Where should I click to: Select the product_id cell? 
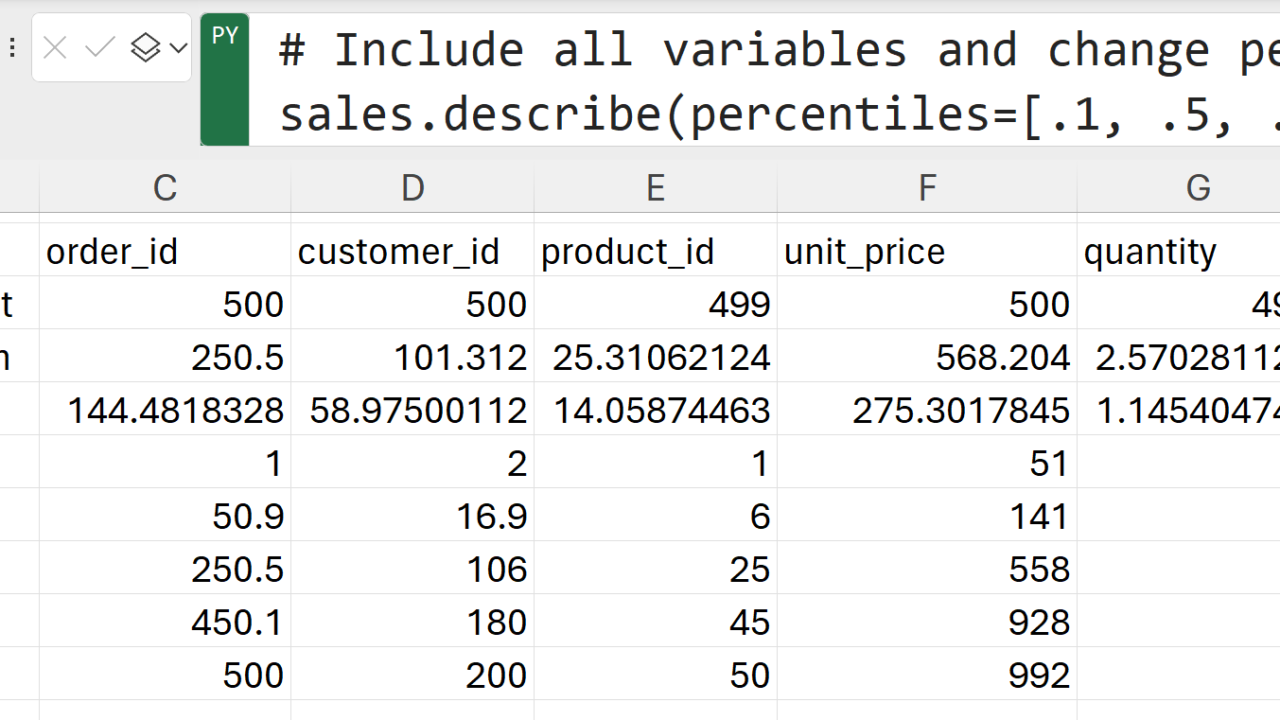point(655,251)
